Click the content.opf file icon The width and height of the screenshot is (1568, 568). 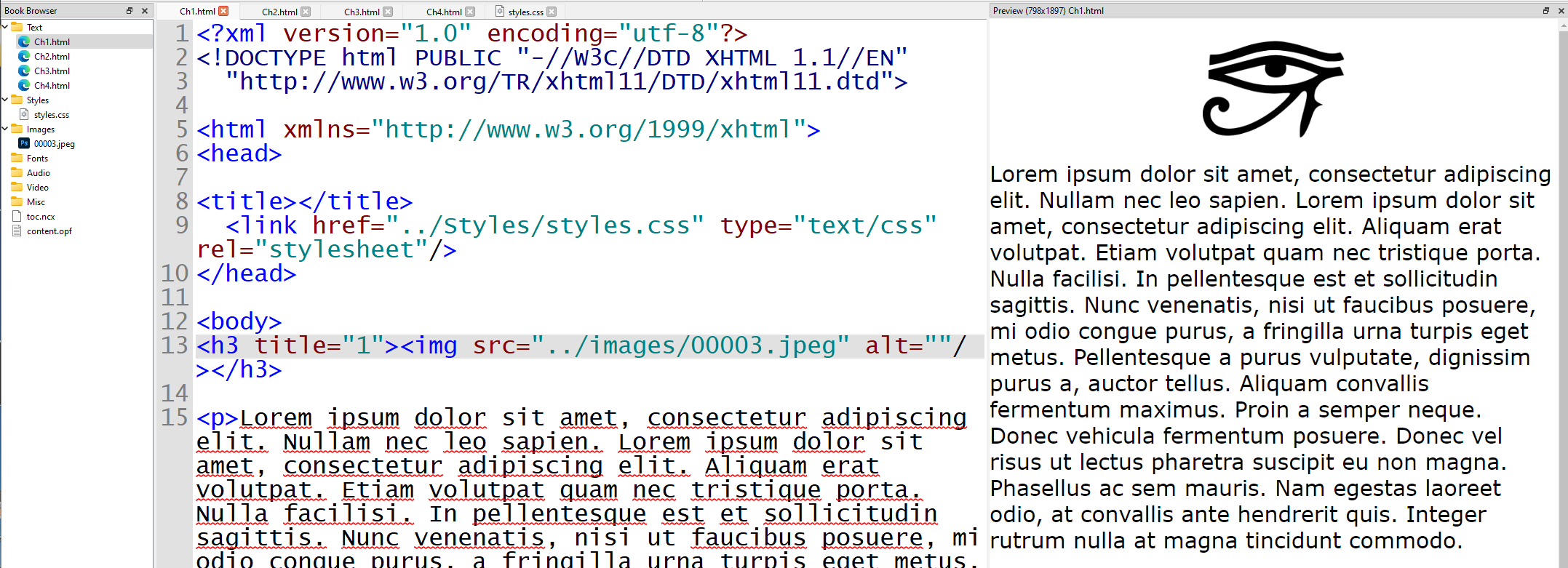point(17,231)
